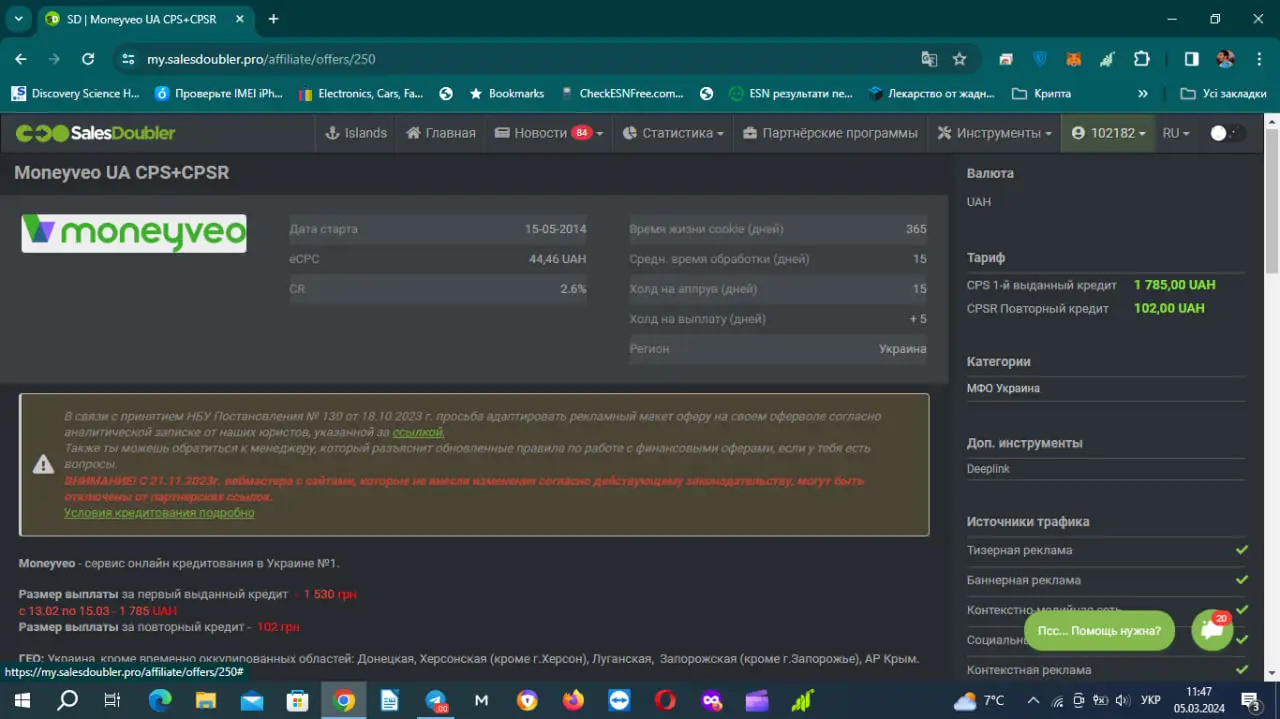Go back in the browser
1280x719 pixels.
pyautogui.click(x=21, y=59)
